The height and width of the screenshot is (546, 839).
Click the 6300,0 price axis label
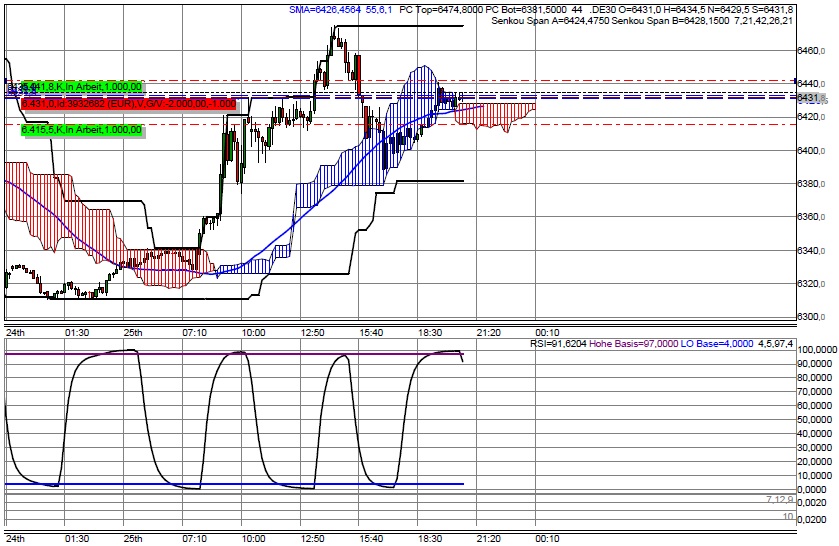click(811, 316)
